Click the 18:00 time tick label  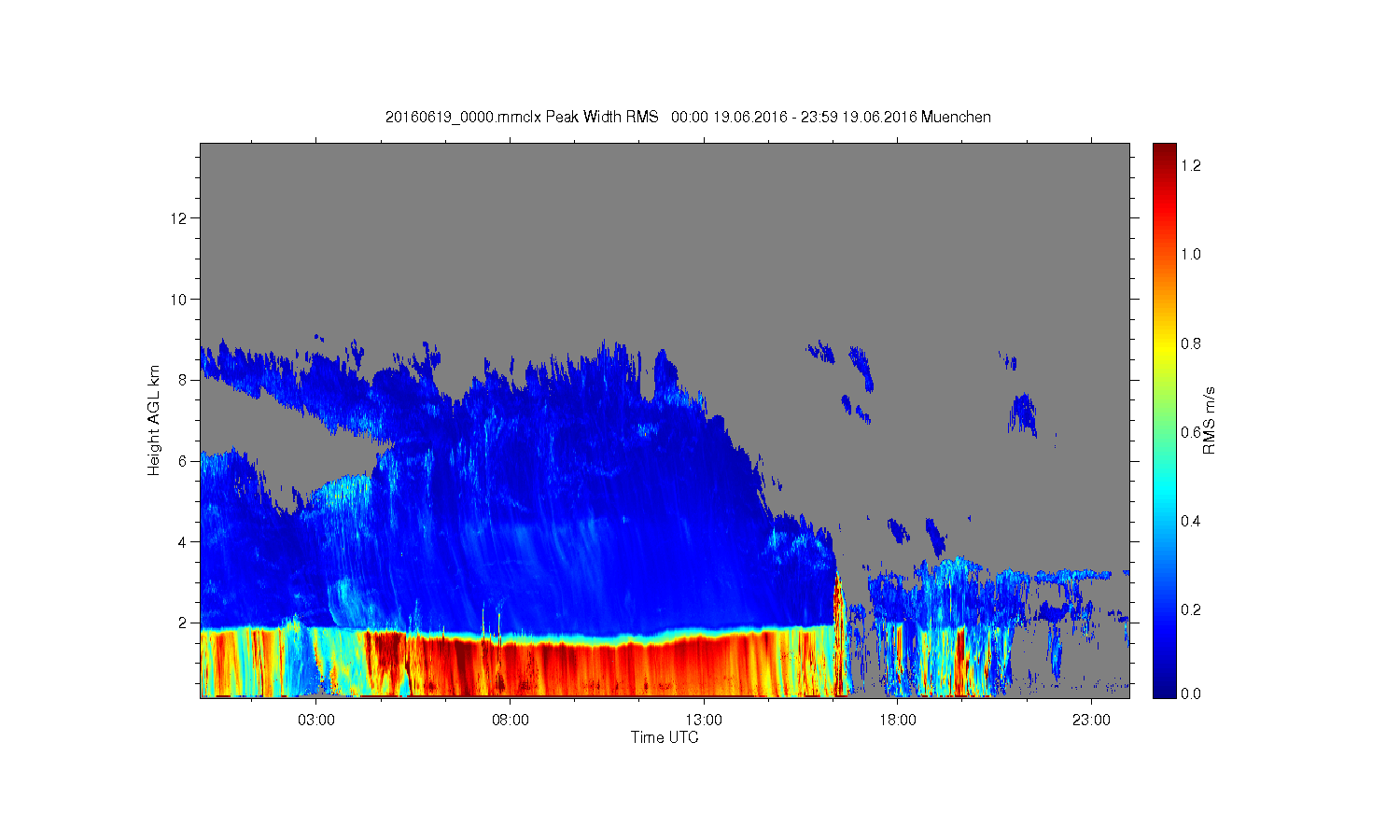898,721
